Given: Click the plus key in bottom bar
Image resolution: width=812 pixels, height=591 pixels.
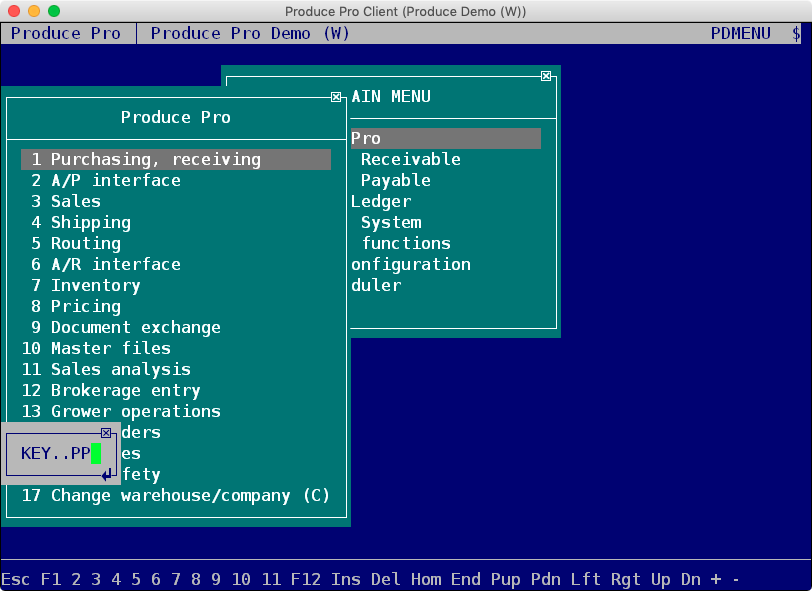Looking at the screenshot, I should [716, 579].
